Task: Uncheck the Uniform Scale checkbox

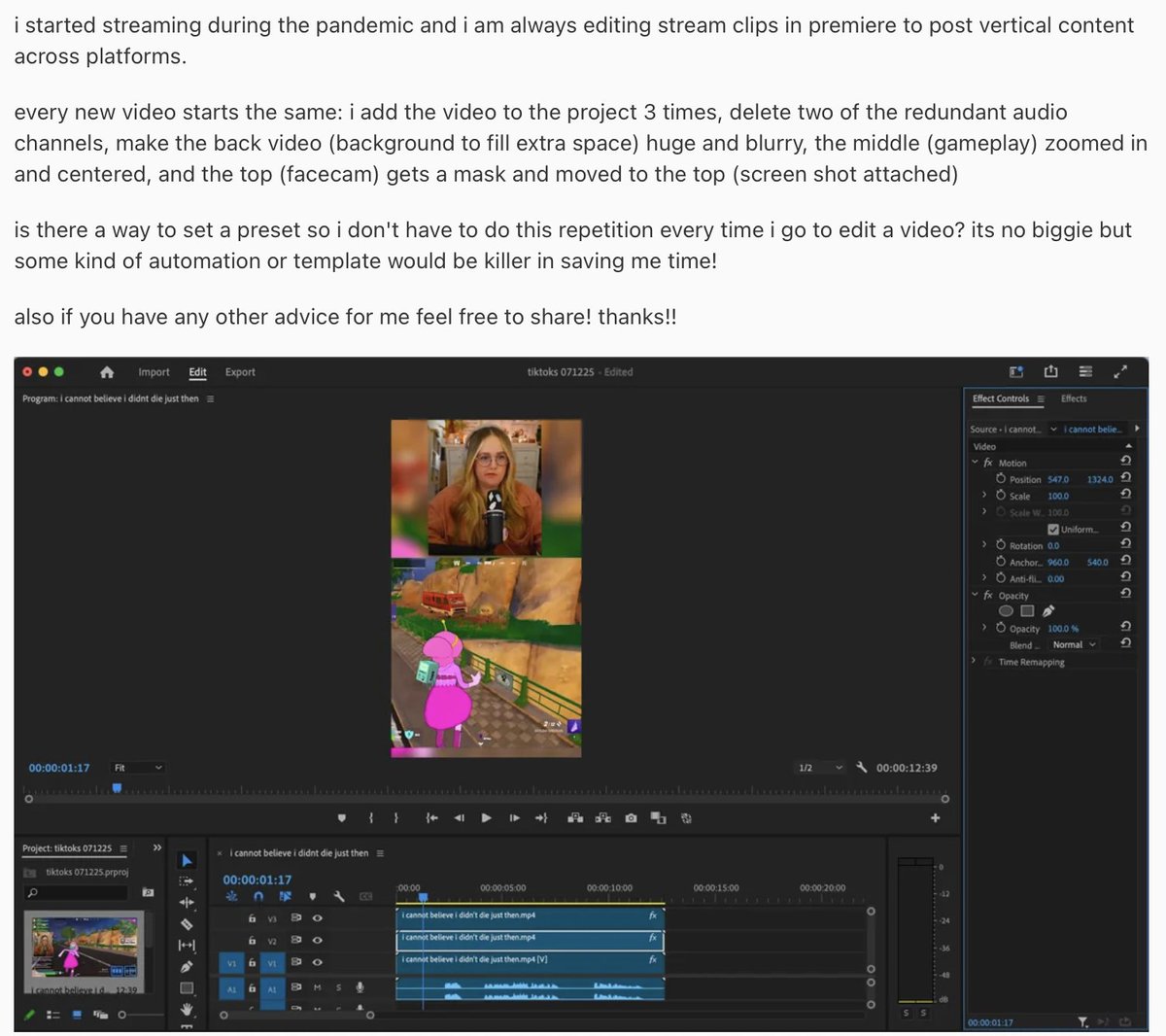Action: point(1053,528)
